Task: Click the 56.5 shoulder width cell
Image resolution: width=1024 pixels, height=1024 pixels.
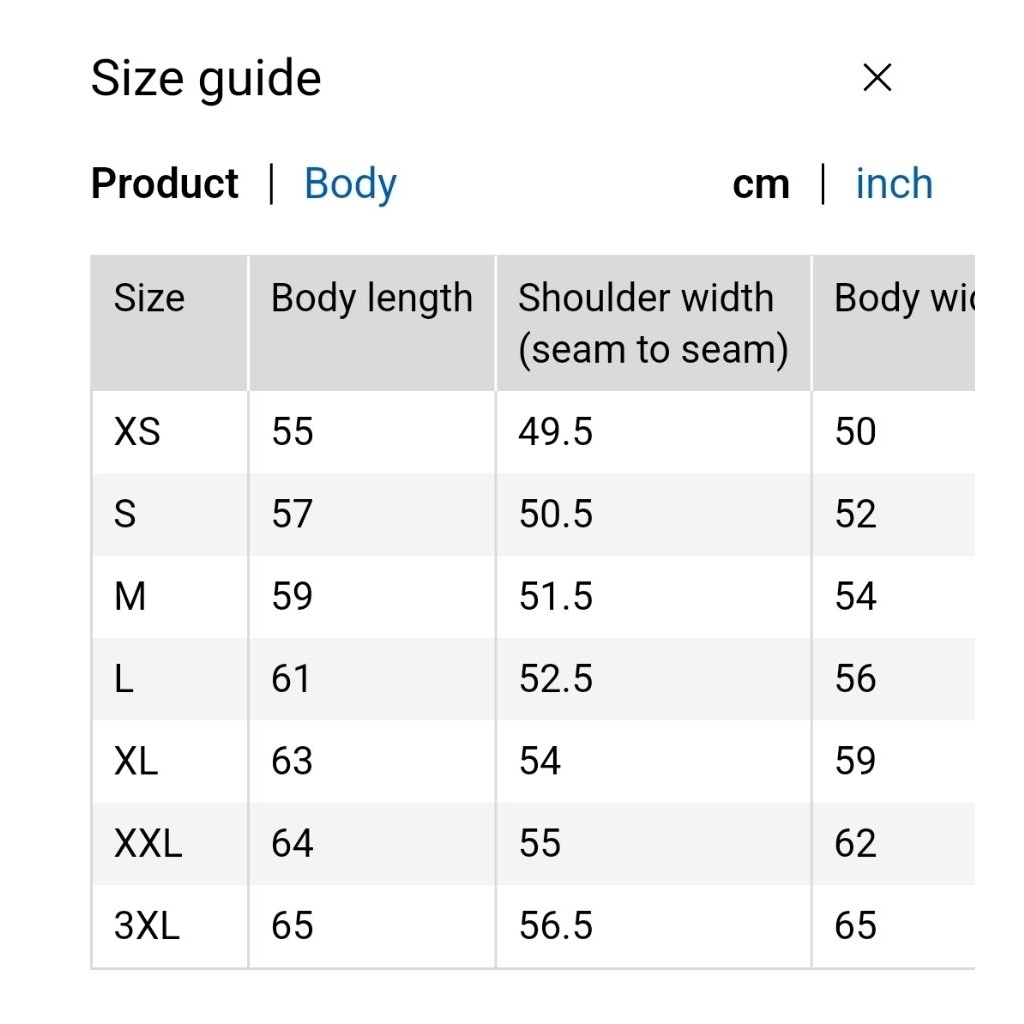Action: (x=556, y=926)
